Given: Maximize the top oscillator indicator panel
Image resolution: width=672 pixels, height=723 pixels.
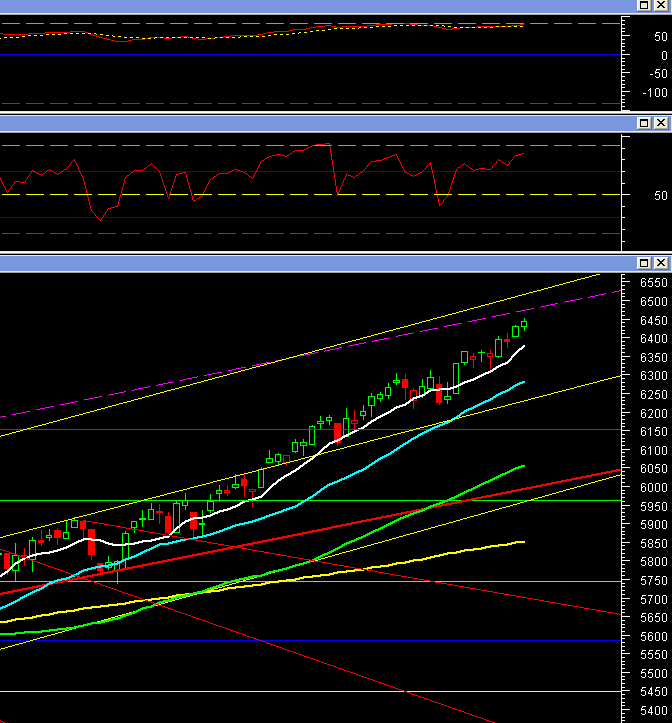Looking at the screenshot, I should [644, 6].
